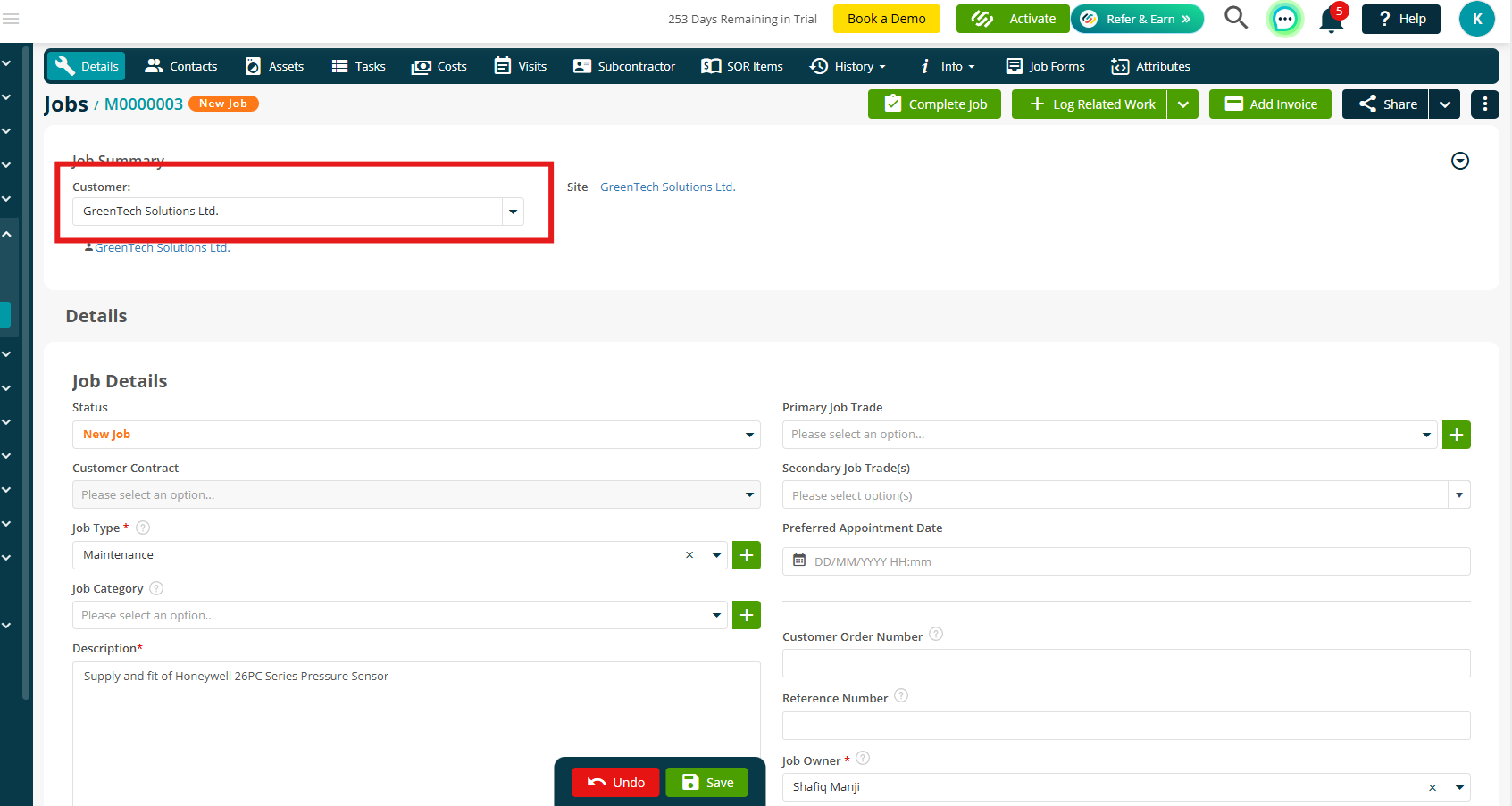Open the Job Owner dropdown arrow
The image size is (1512, 806).
(x=1459, y=787)
